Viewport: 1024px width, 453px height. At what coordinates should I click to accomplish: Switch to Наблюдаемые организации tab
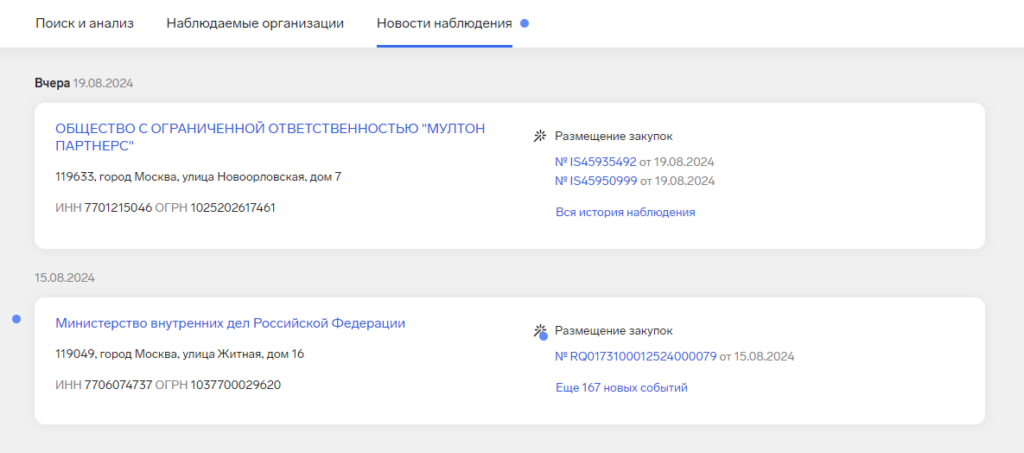(x=255, y=23)
